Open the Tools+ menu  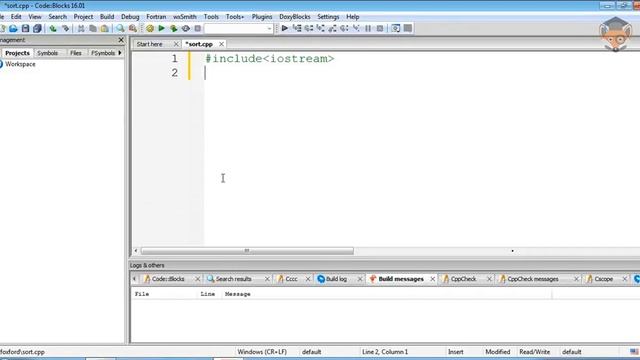[235, 17]
